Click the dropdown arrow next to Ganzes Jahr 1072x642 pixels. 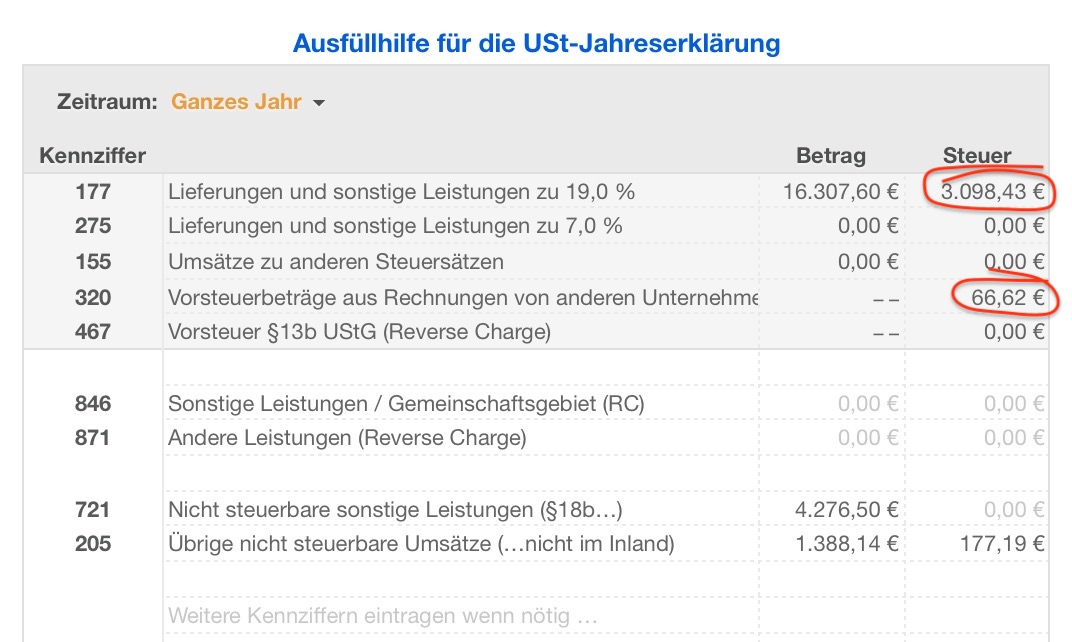point(319,103)
